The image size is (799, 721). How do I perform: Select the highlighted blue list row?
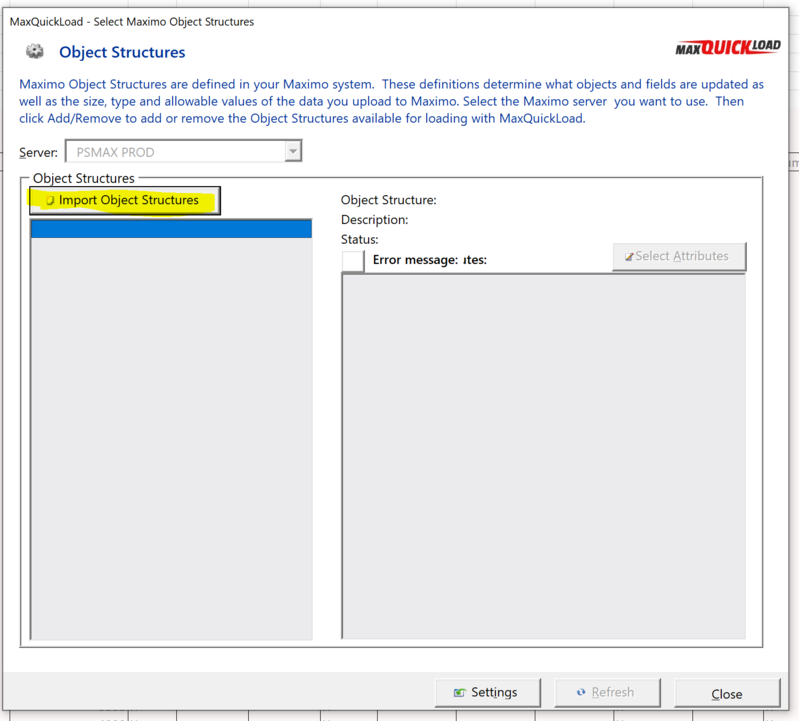[x=171, y=229]
